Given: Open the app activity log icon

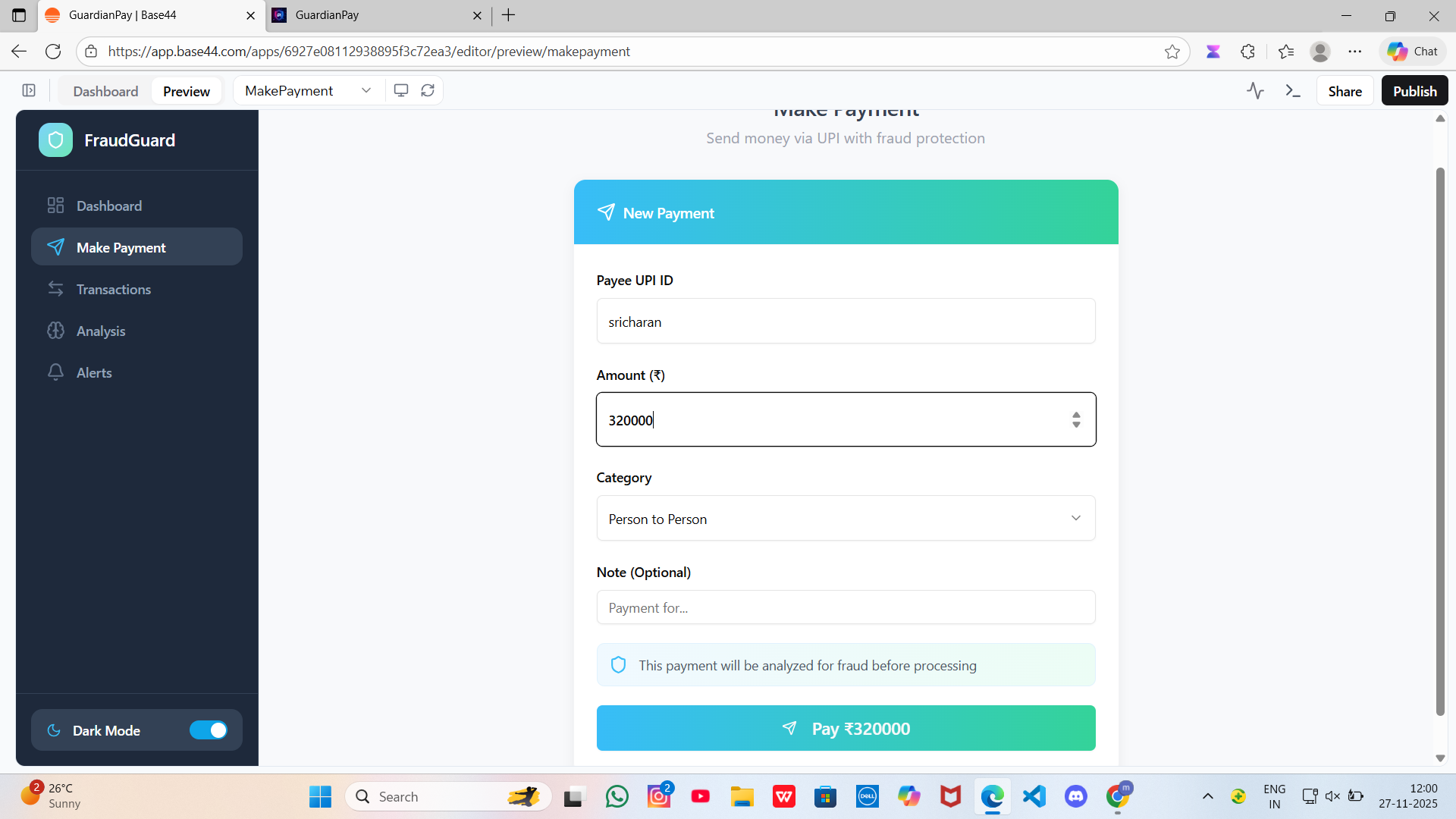Looking at the screenshot, I should point(1255,90).
